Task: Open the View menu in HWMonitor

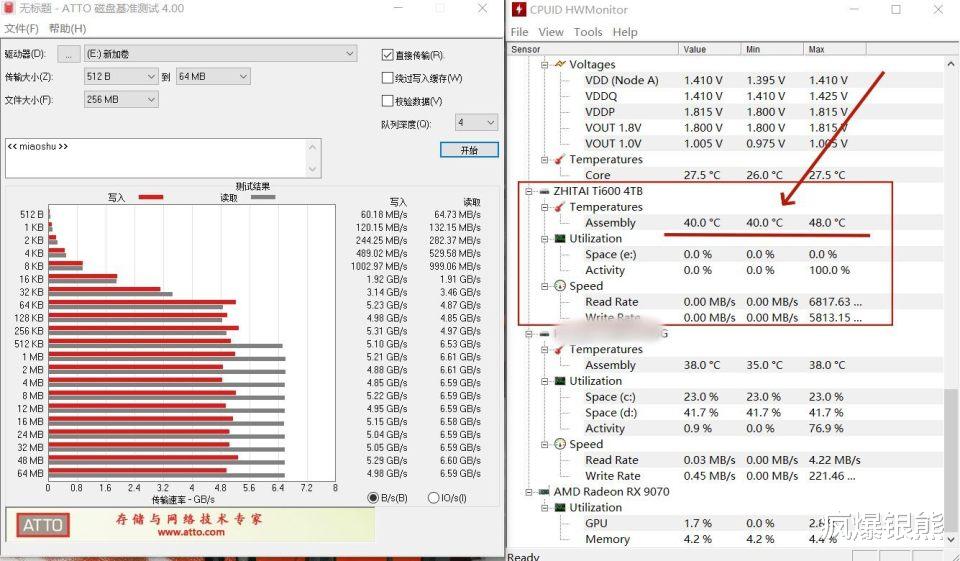Action: [x=551, y=32]
